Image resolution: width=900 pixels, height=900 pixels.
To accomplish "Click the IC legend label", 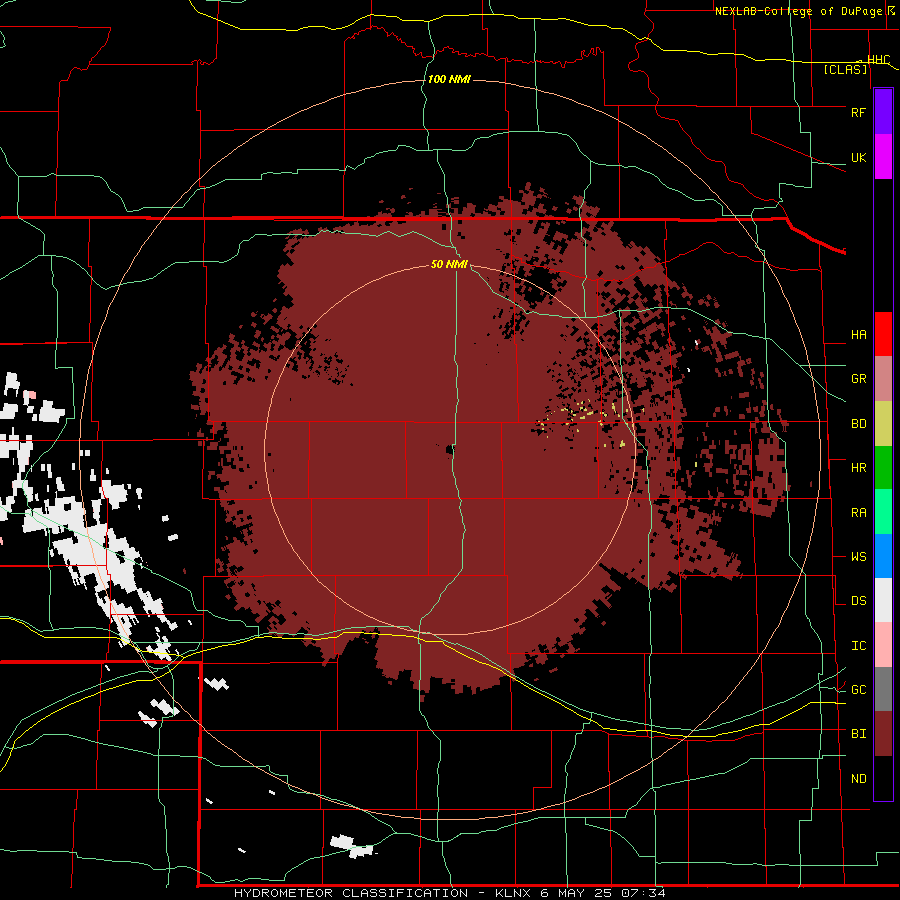I will (858, 645).
